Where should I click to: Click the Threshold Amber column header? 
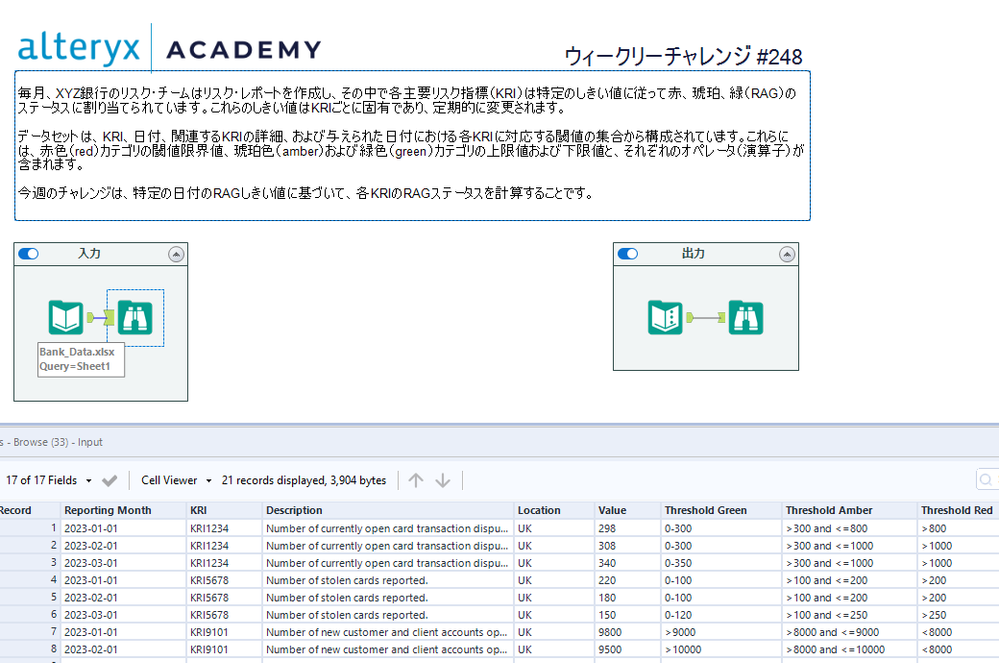click(x=849, y=510)
